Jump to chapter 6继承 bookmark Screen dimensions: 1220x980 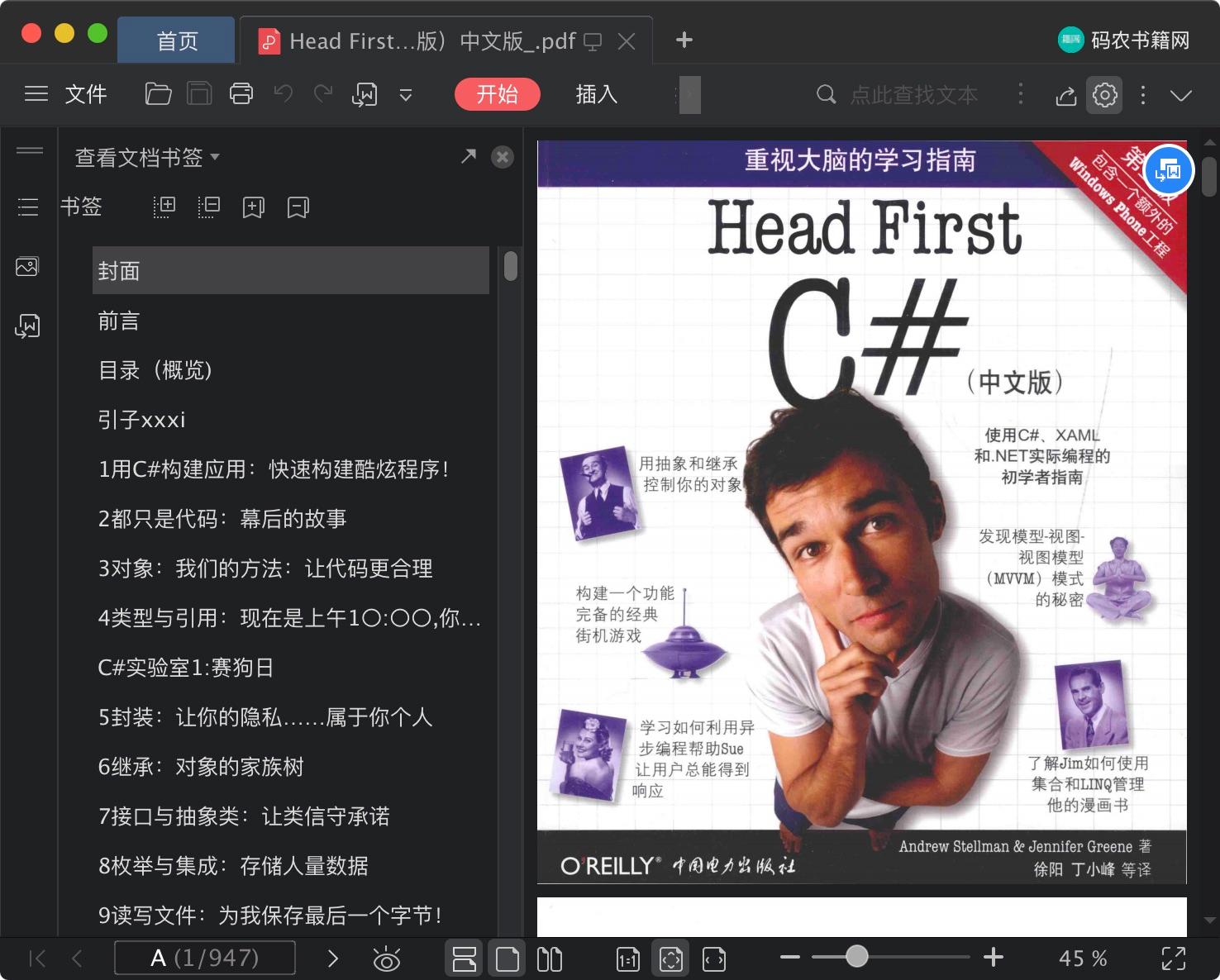[x=291, y=767]
